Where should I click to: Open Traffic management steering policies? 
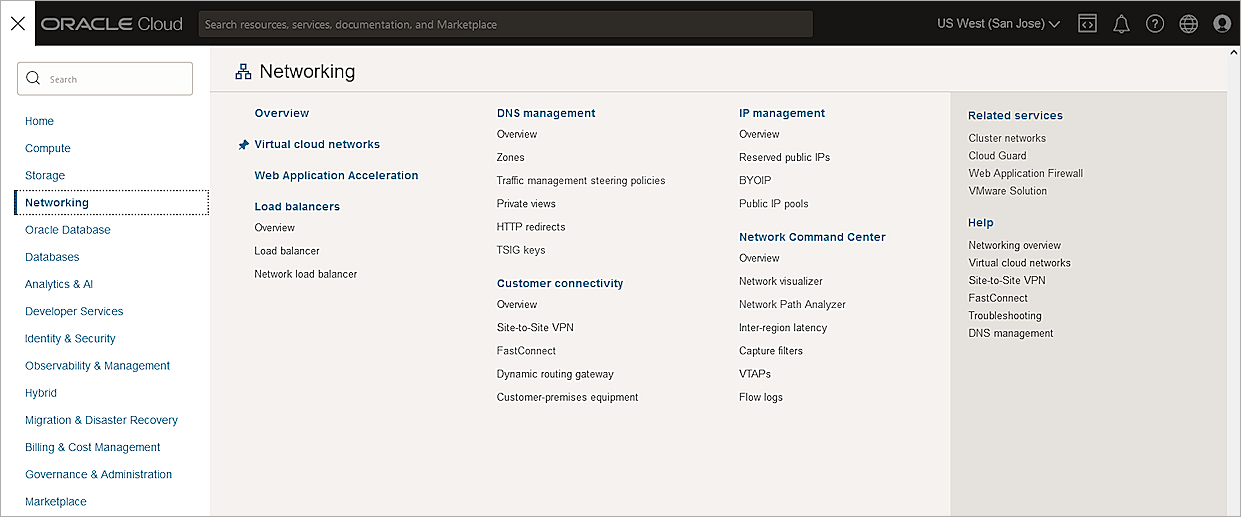pos(581,180)
